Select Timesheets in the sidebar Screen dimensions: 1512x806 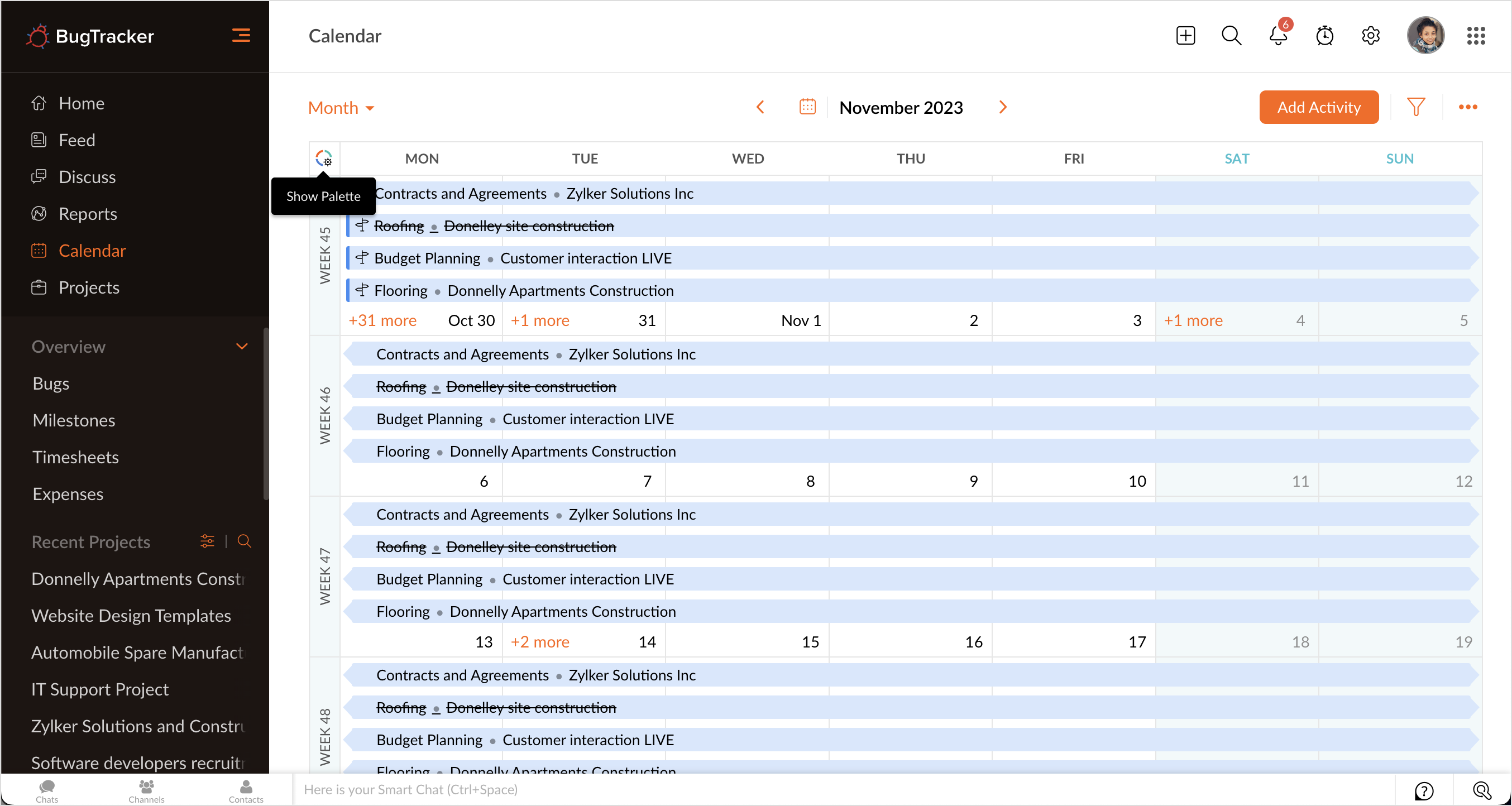tap(76, 457)
